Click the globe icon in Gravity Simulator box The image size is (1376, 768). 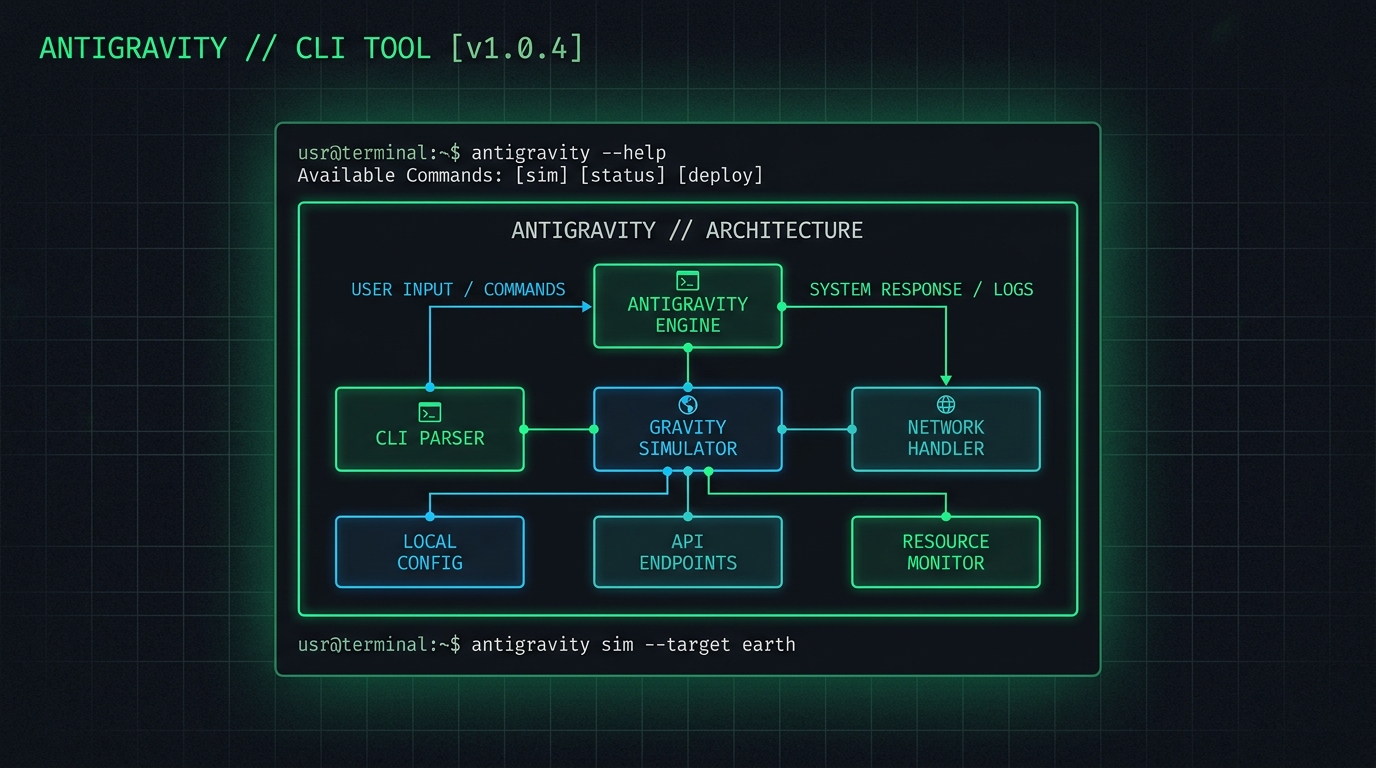[x=688, y=404]
